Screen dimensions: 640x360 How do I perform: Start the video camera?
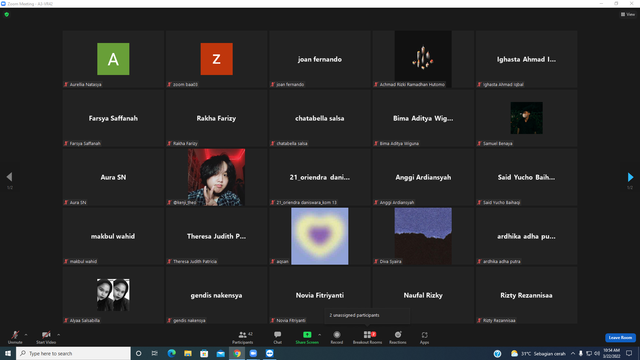(x=46, y=337)
